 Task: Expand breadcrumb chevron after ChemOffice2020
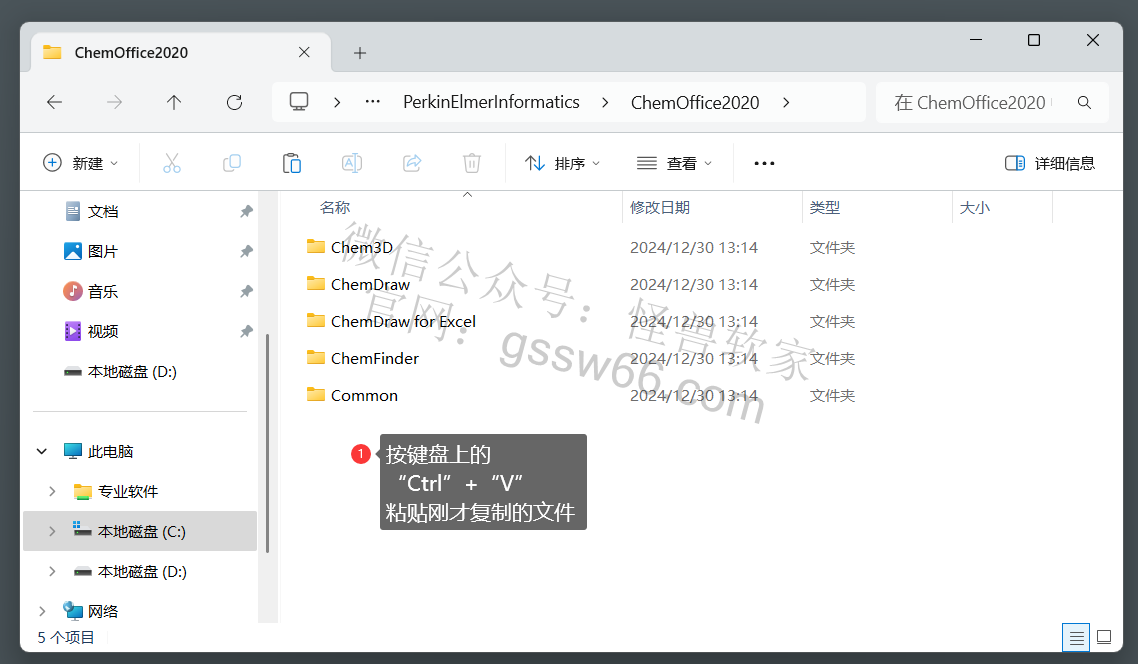786,102
